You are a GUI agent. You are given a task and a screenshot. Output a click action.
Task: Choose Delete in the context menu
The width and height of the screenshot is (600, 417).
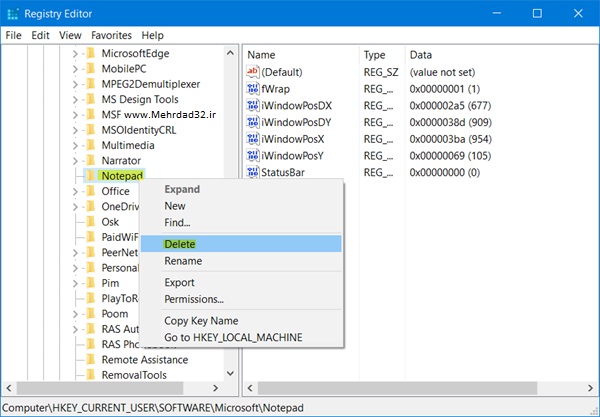click(241, 244)
